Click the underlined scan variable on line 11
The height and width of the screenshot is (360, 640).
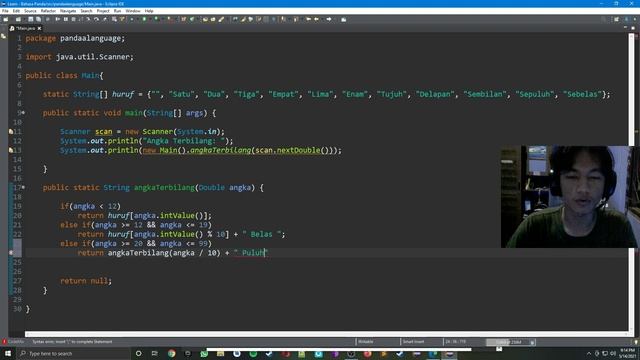click(103, 131)
